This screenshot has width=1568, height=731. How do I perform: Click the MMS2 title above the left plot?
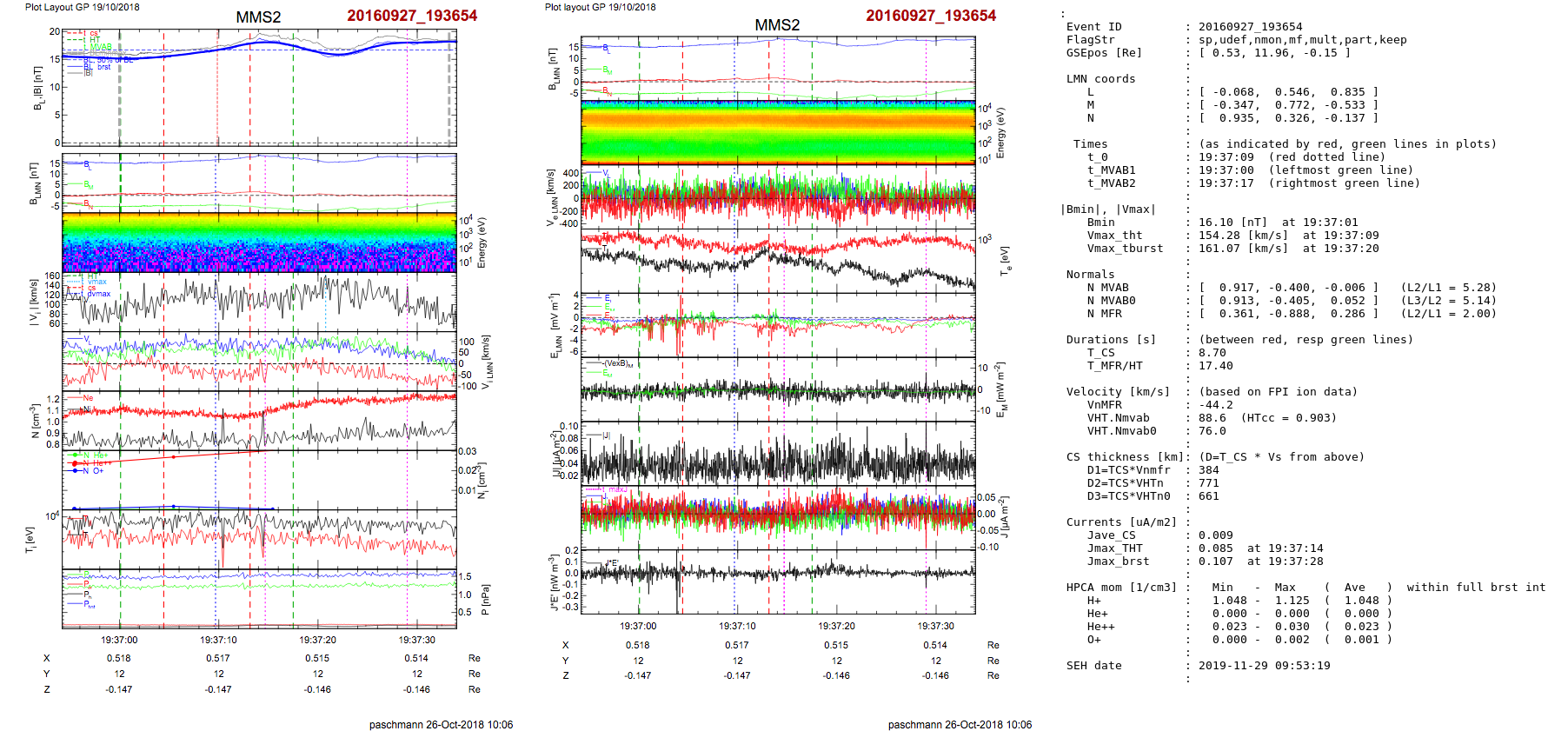(x=258, y=17)
